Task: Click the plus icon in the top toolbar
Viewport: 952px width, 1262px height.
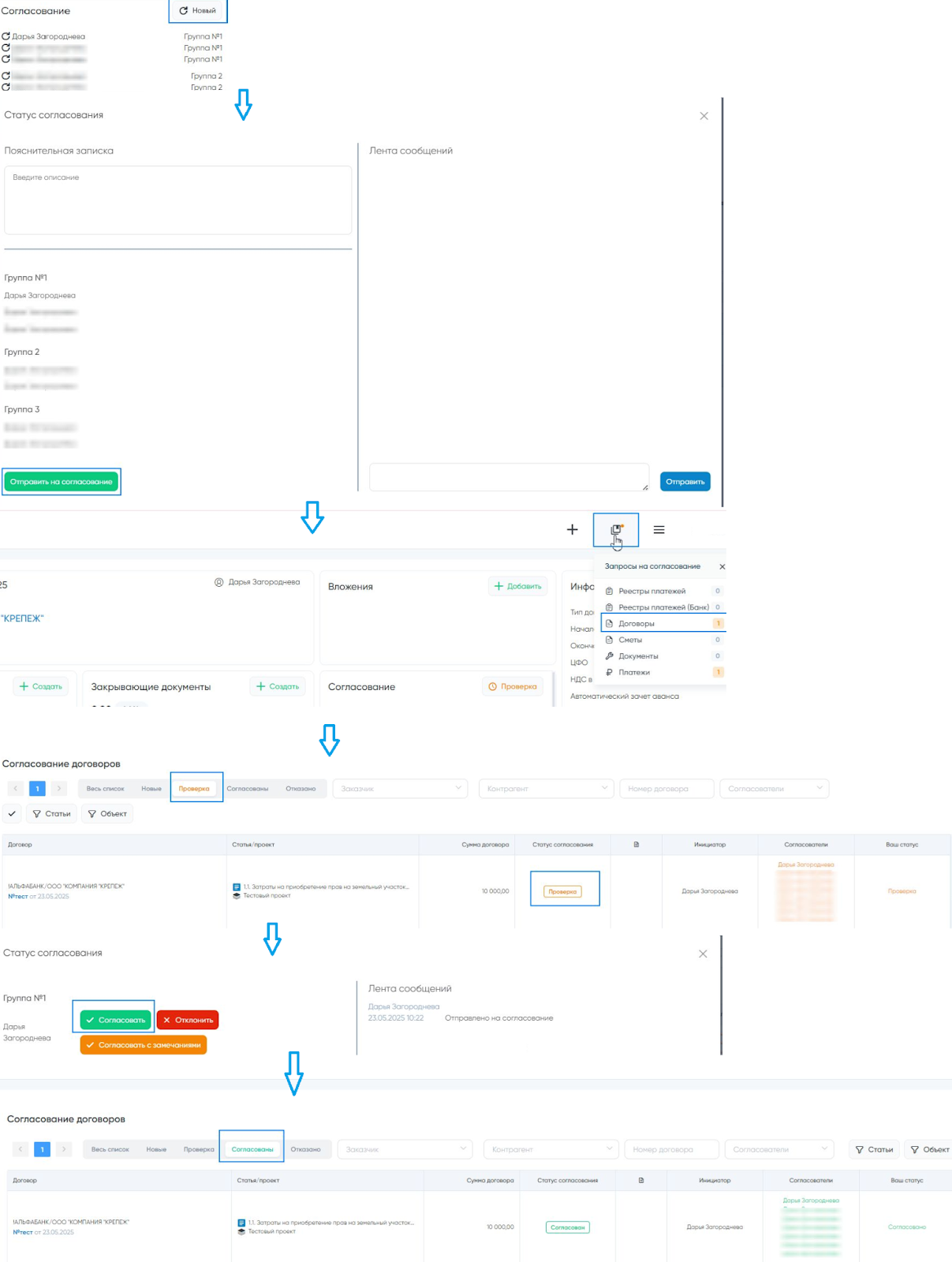Action: tap(573, 530)
